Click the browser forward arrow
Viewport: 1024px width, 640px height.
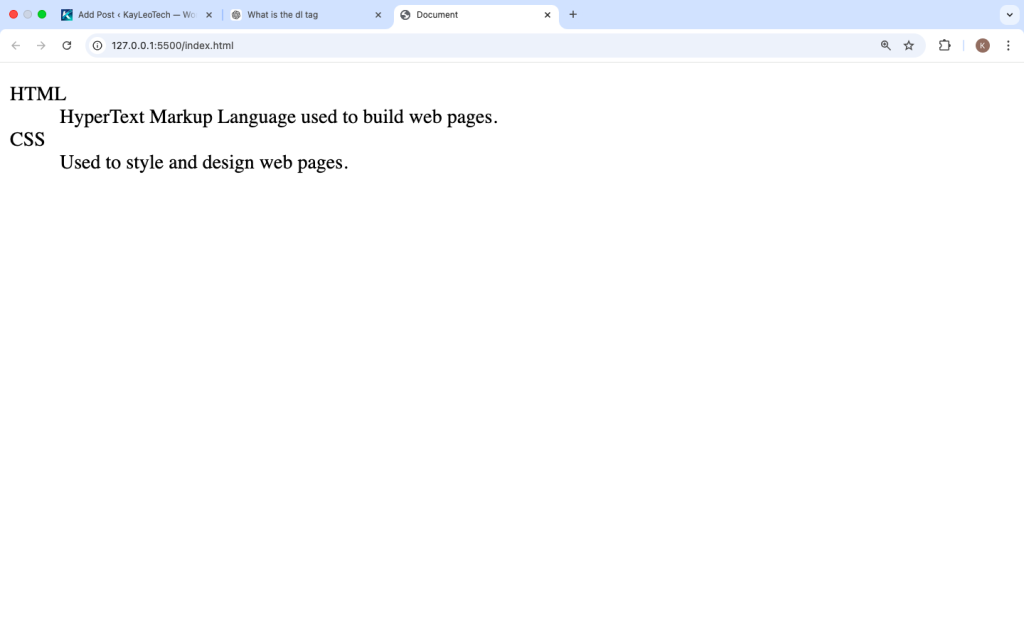pos(41,45)
